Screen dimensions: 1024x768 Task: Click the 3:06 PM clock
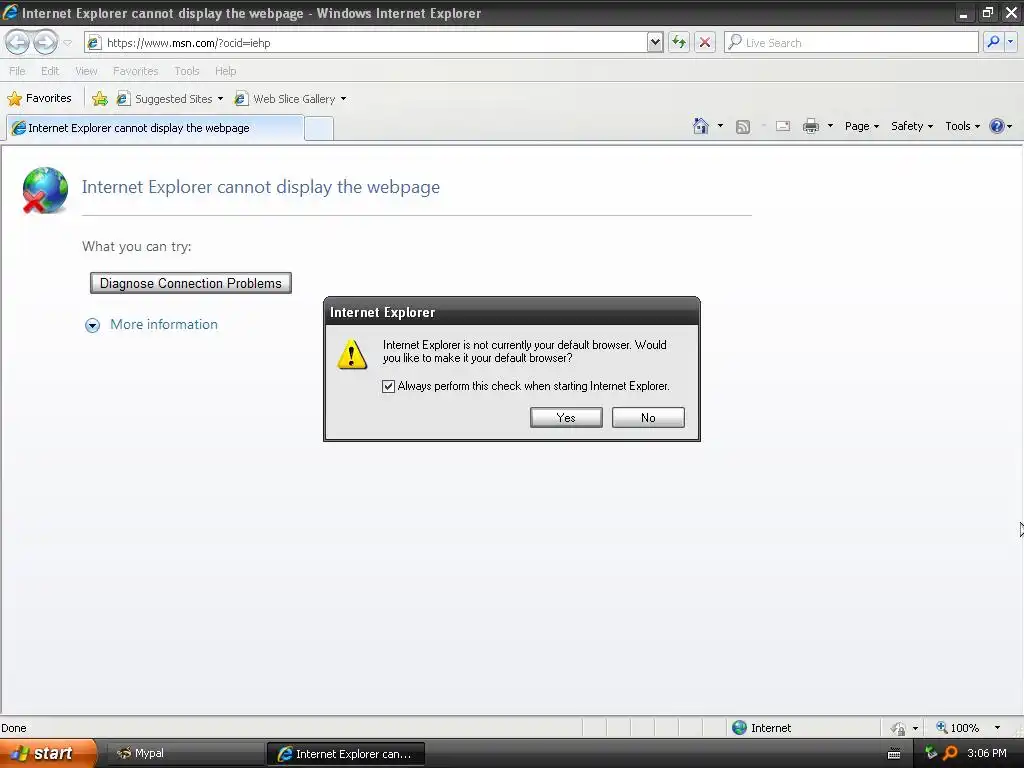tap(987, 753)
